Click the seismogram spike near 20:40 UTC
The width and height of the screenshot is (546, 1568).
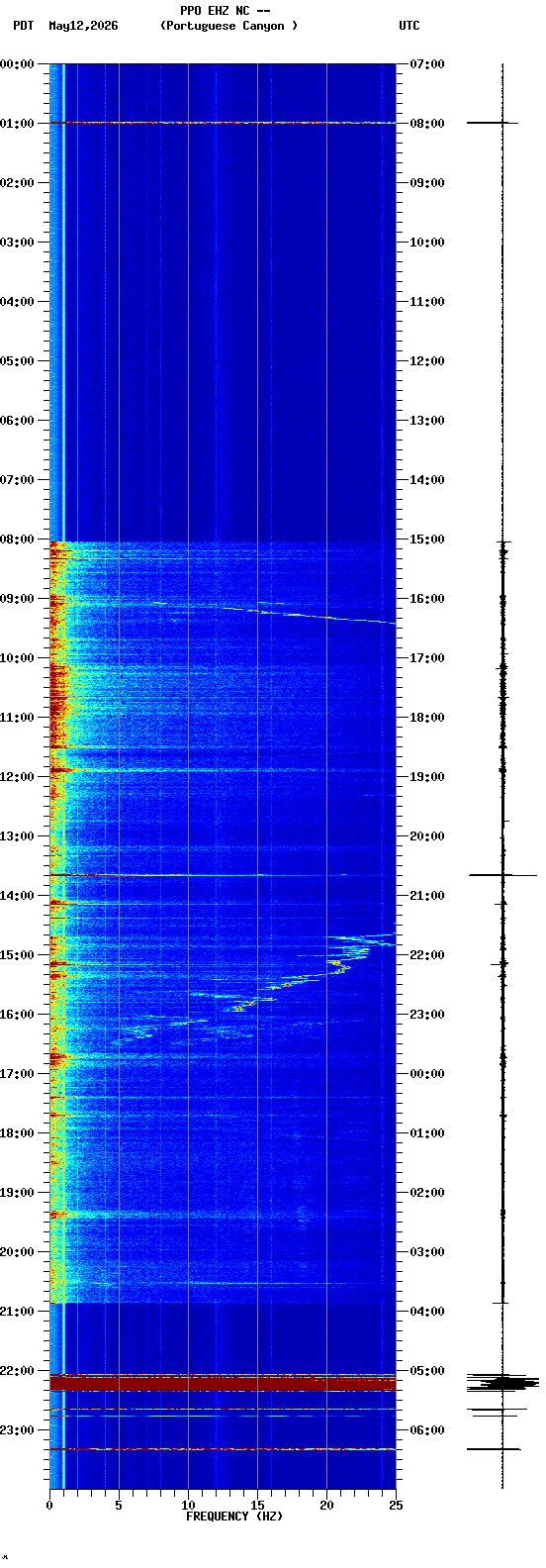pyautogui.click(x=502, y=875)
